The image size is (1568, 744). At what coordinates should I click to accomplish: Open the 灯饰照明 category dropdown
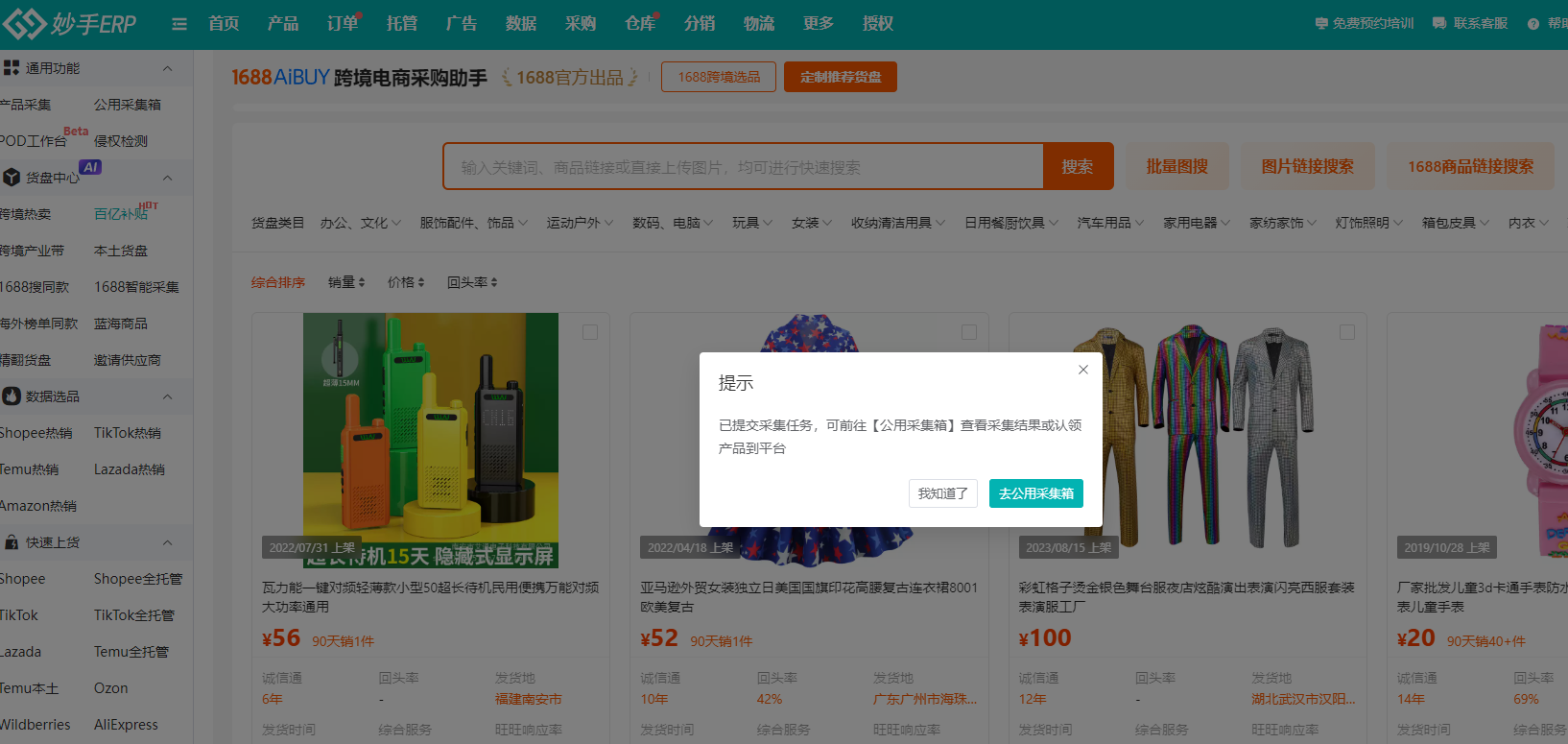1369,223
